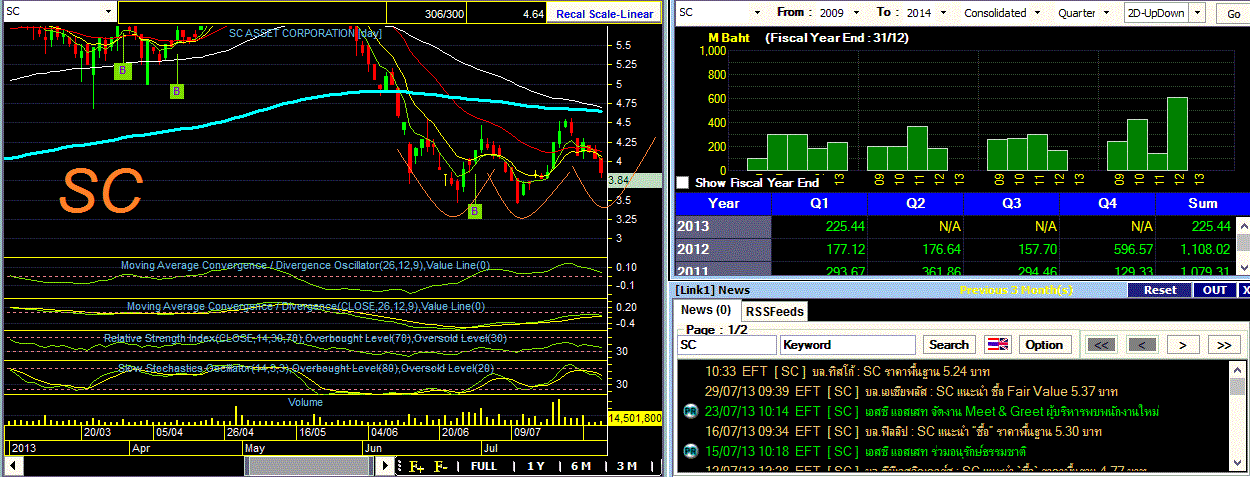Switch to the News (0) tab
The width and height of the screenshot is (1250, 477).
[x=706, y=311]
